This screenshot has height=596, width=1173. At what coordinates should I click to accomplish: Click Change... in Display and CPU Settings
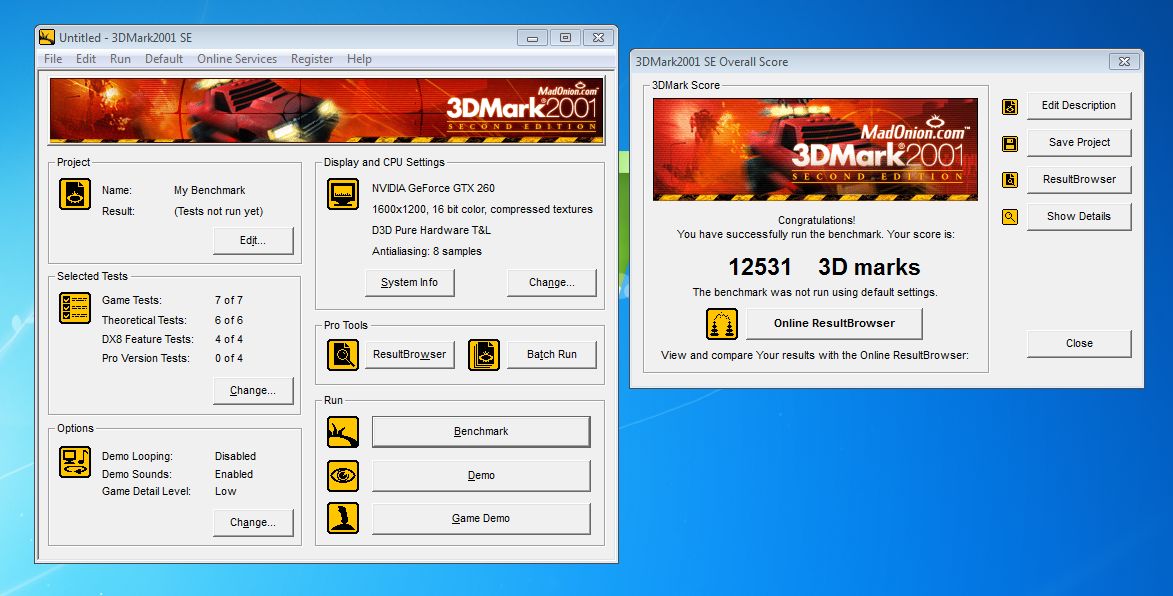click(x=552, y=283)
